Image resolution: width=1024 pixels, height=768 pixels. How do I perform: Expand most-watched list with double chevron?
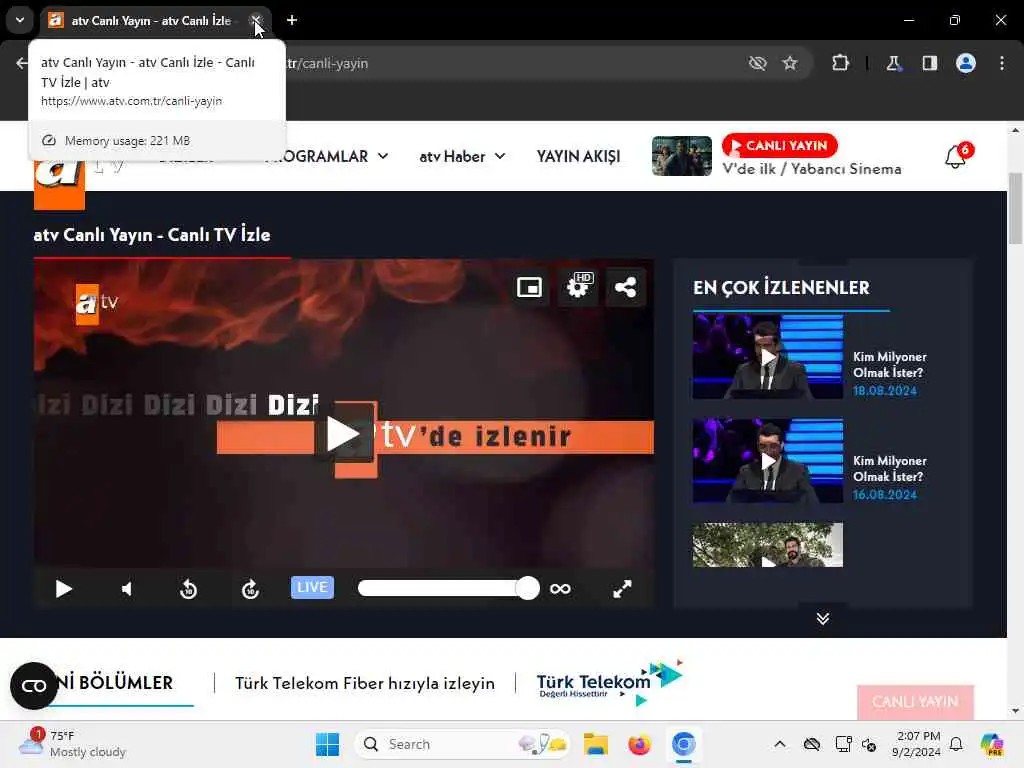click(x=823, y=618)
